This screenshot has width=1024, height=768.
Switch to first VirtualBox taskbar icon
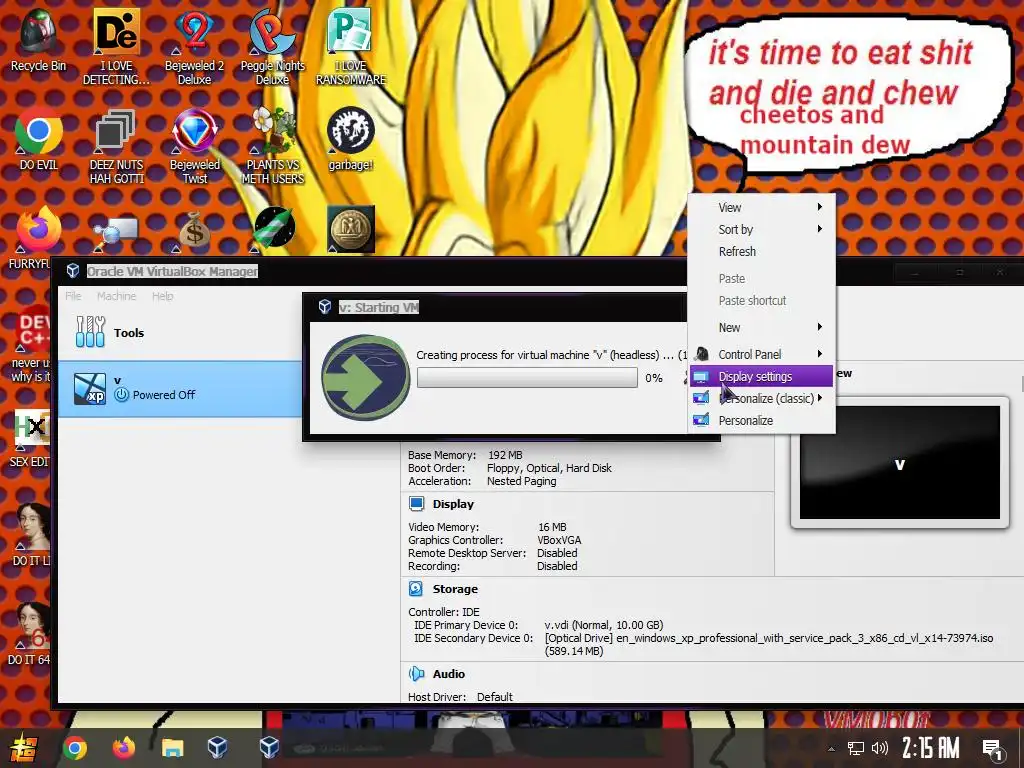point(217,746)
